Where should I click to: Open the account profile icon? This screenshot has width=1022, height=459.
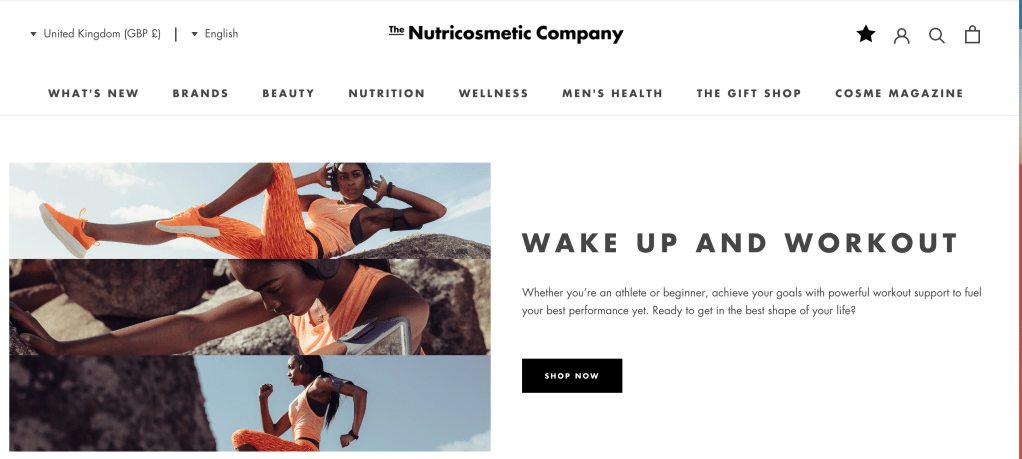click(901, 35)
